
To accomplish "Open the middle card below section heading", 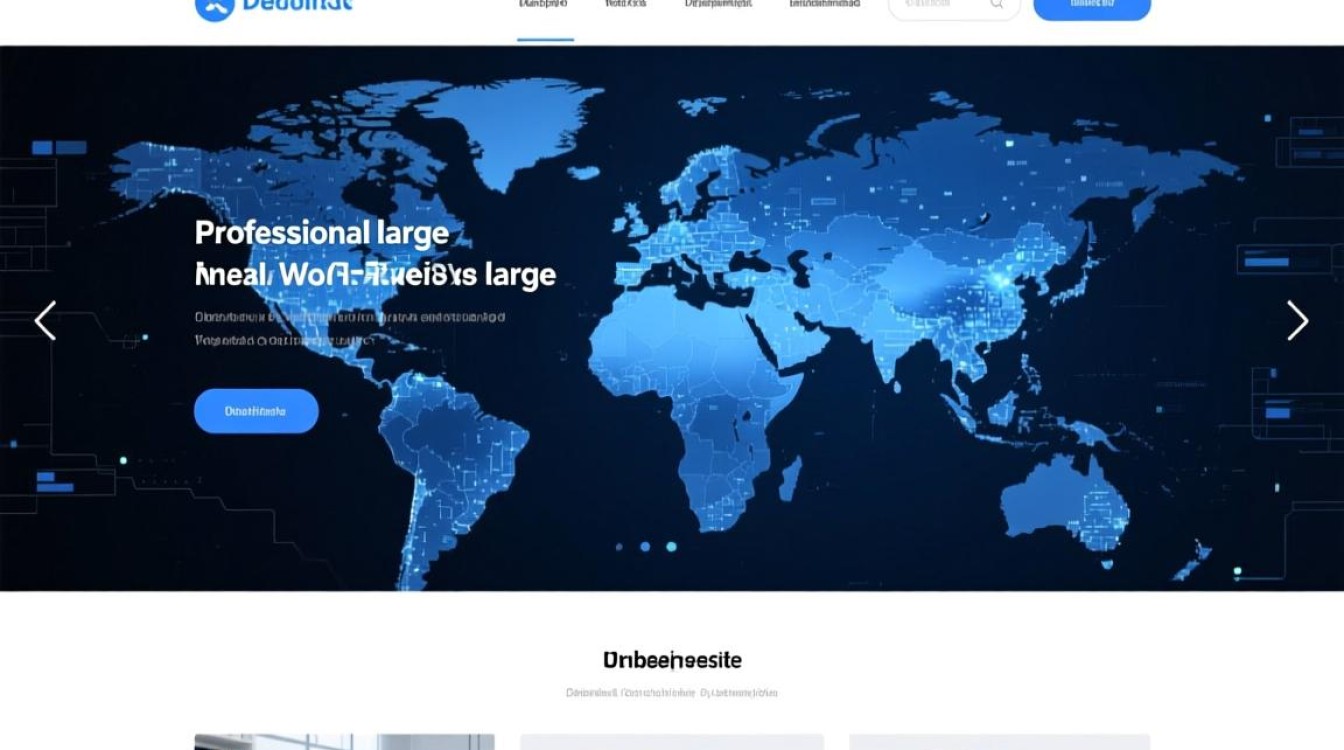I will pyautogui.click(x=671, y=742).
